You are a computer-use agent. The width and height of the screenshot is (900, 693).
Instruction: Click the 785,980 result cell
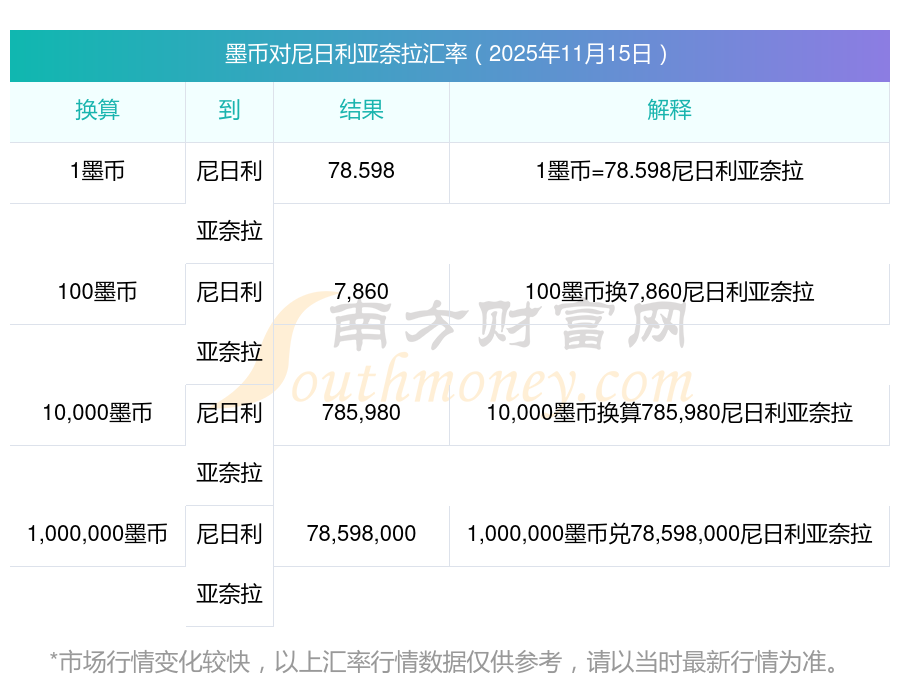click(x=361, y=413)
